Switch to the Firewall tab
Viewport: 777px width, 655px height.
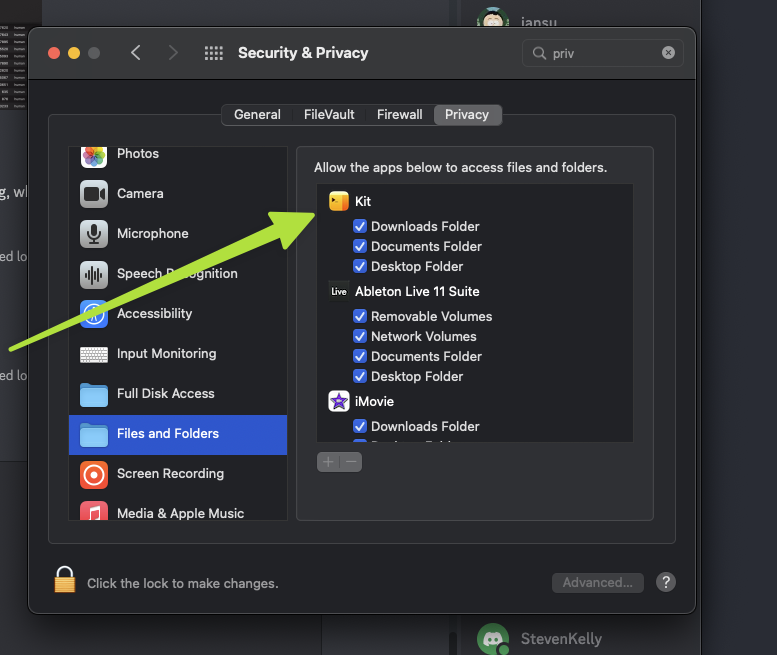point(399,114)
